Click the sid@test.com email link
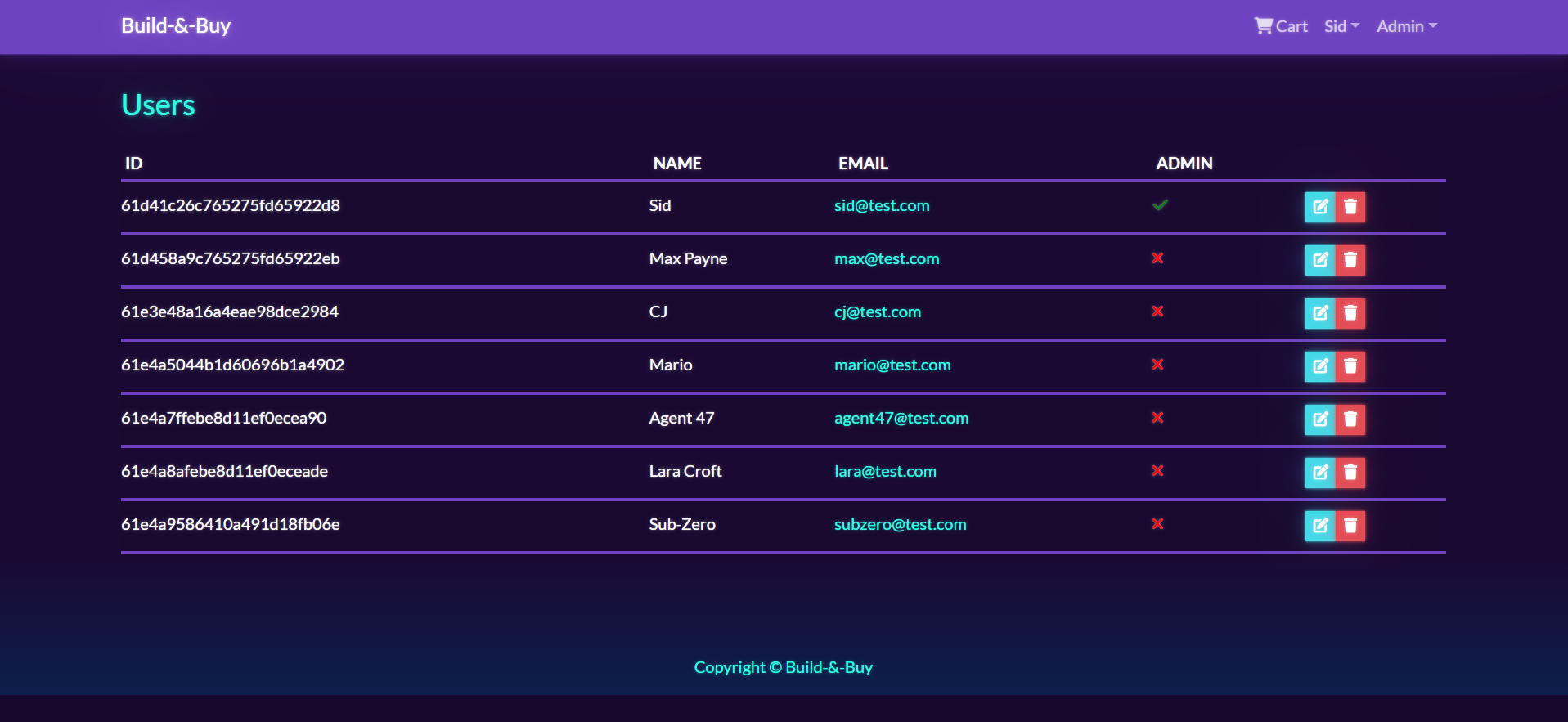This screenshot has width=1568, height=722. click(x=882, y=205)
